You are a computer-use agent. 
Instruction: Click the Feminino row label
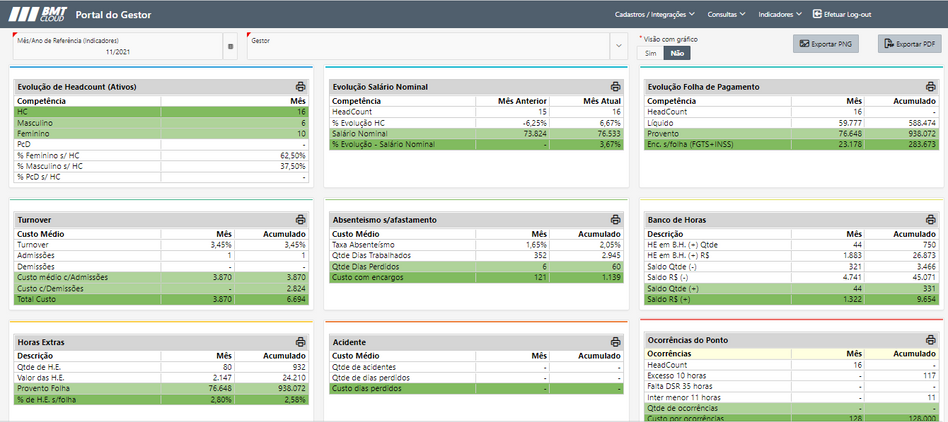click(x=33, y=134)
